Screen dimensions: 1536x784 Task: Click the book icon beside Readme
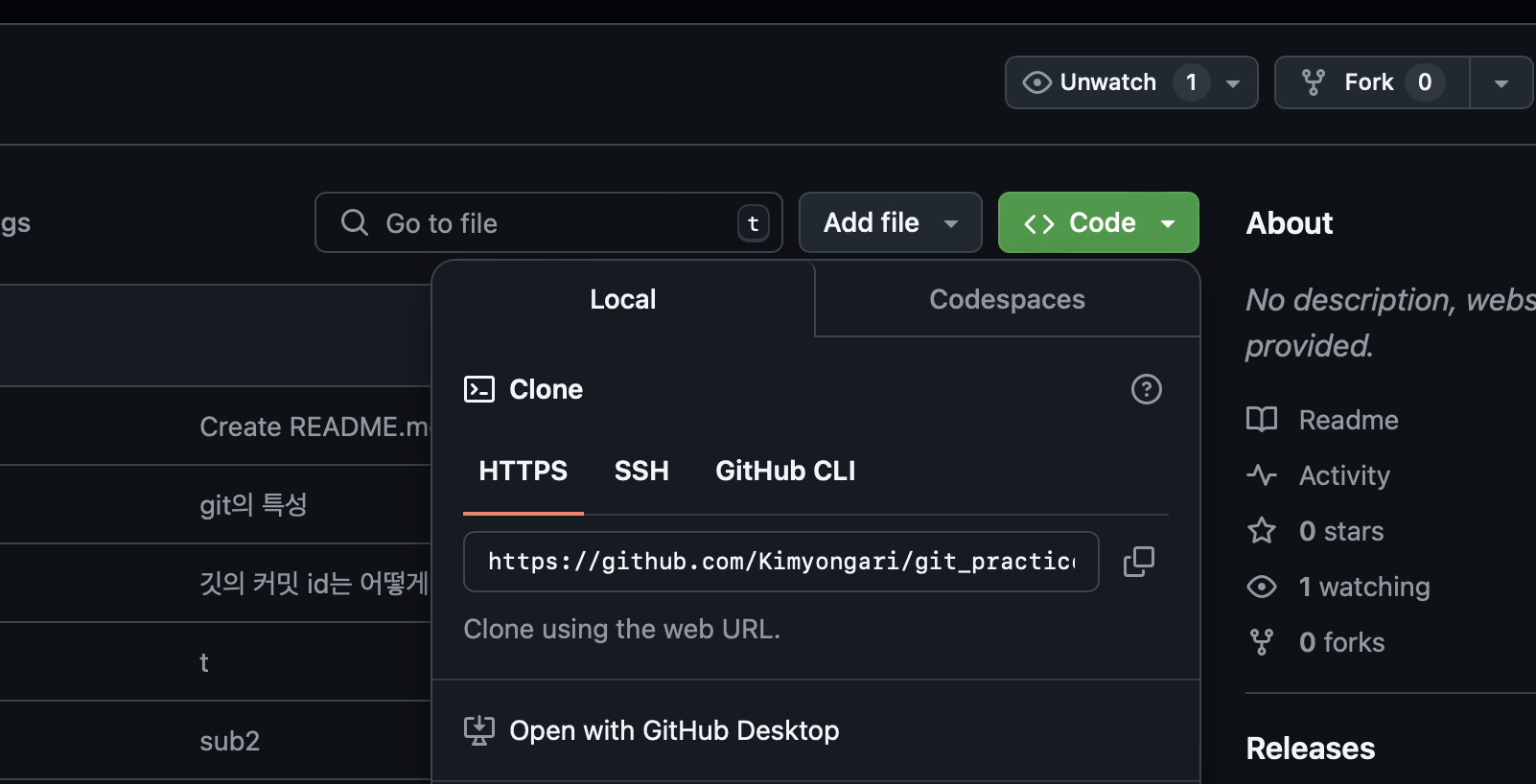click(1262, 420)
